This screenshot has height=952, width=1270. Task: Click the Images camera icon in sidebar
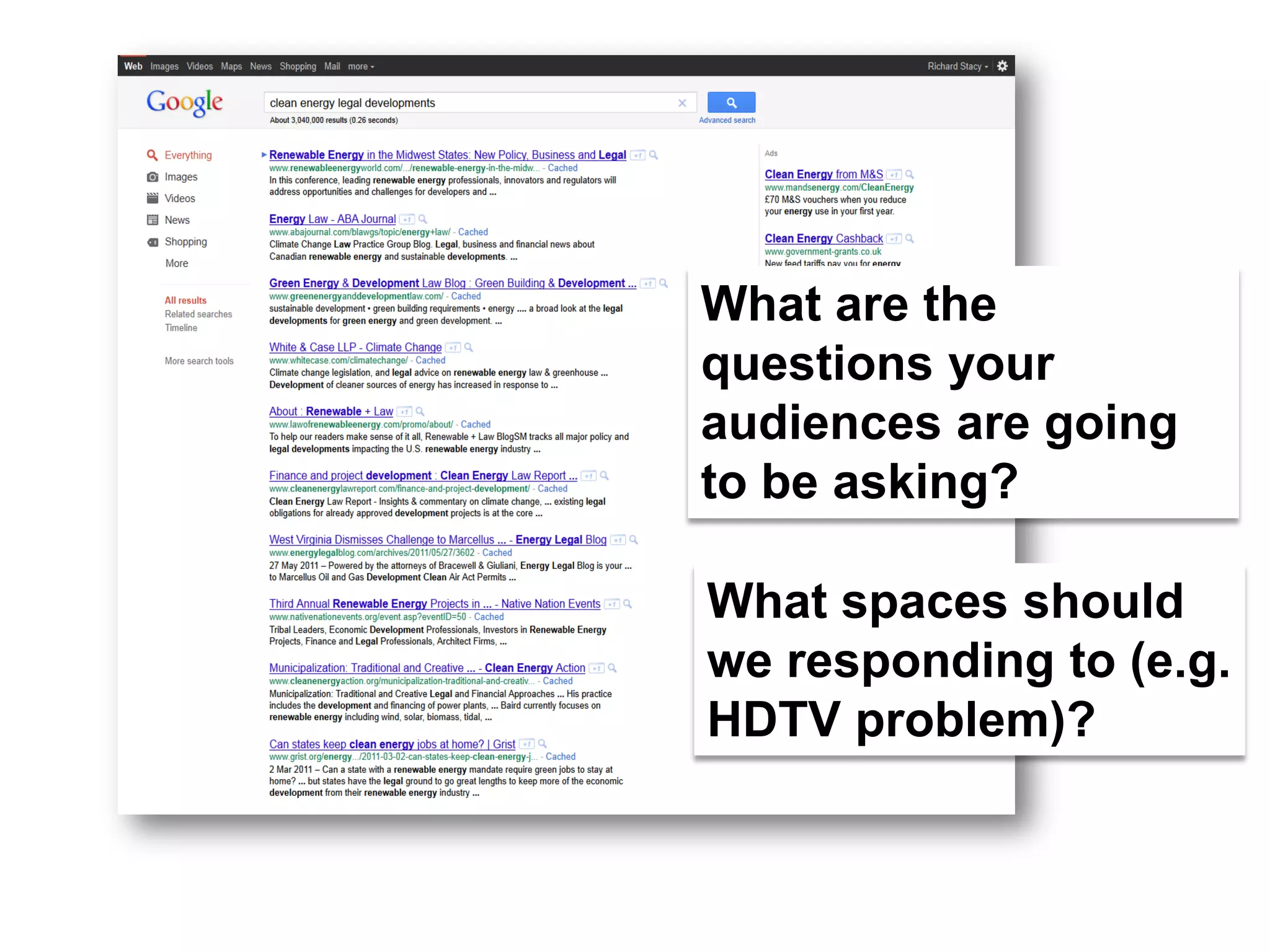click(152, 177)
